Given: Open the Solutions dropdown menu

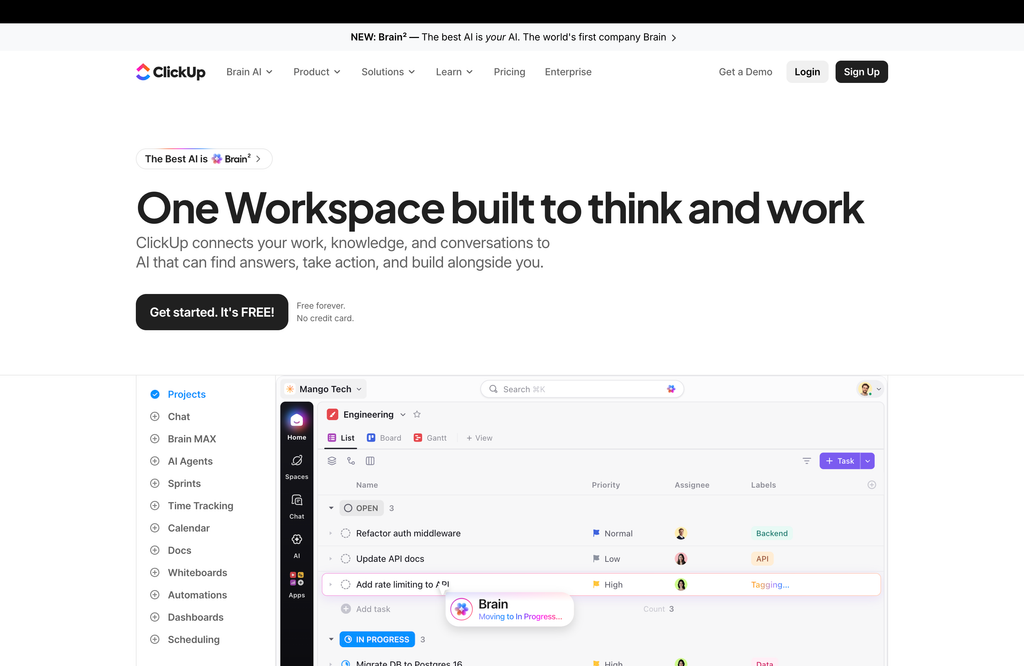Looking at the screenshot, I should [388, 72].
